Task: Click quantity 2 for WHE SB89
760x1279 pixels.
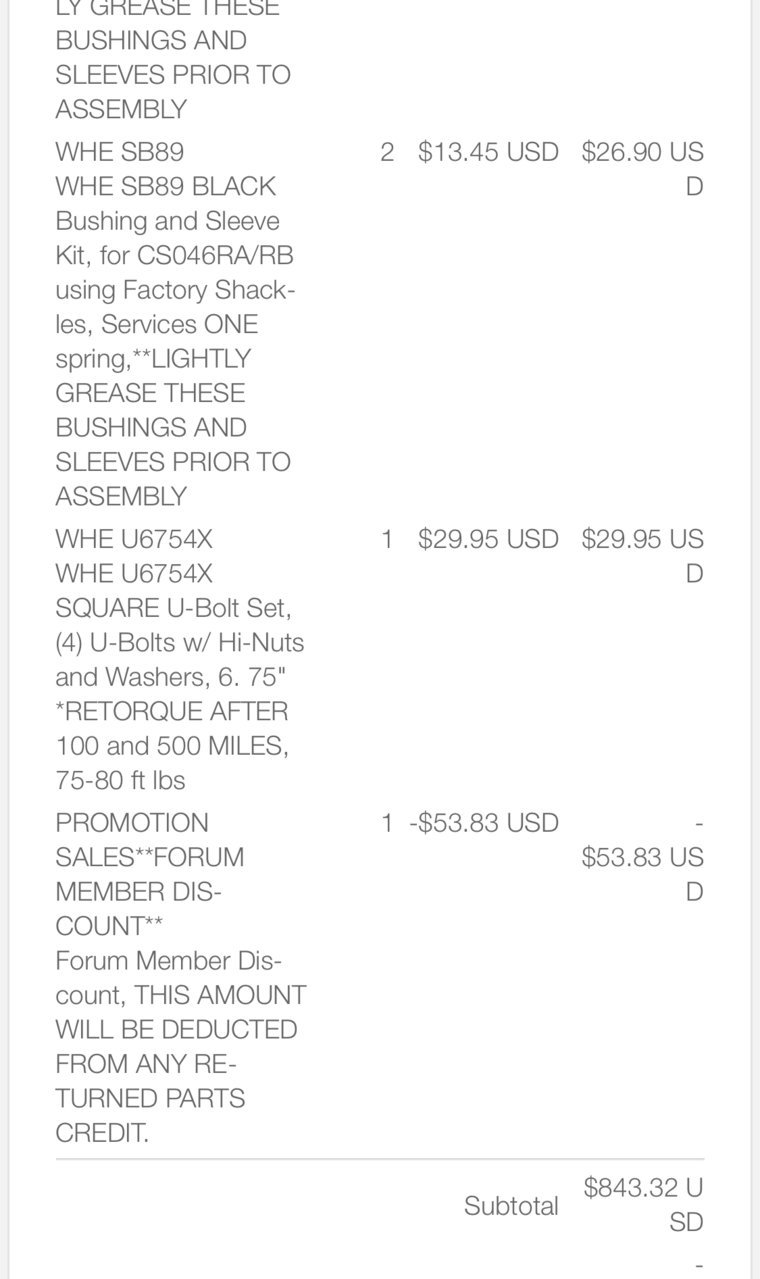Action: coord(387,152)
